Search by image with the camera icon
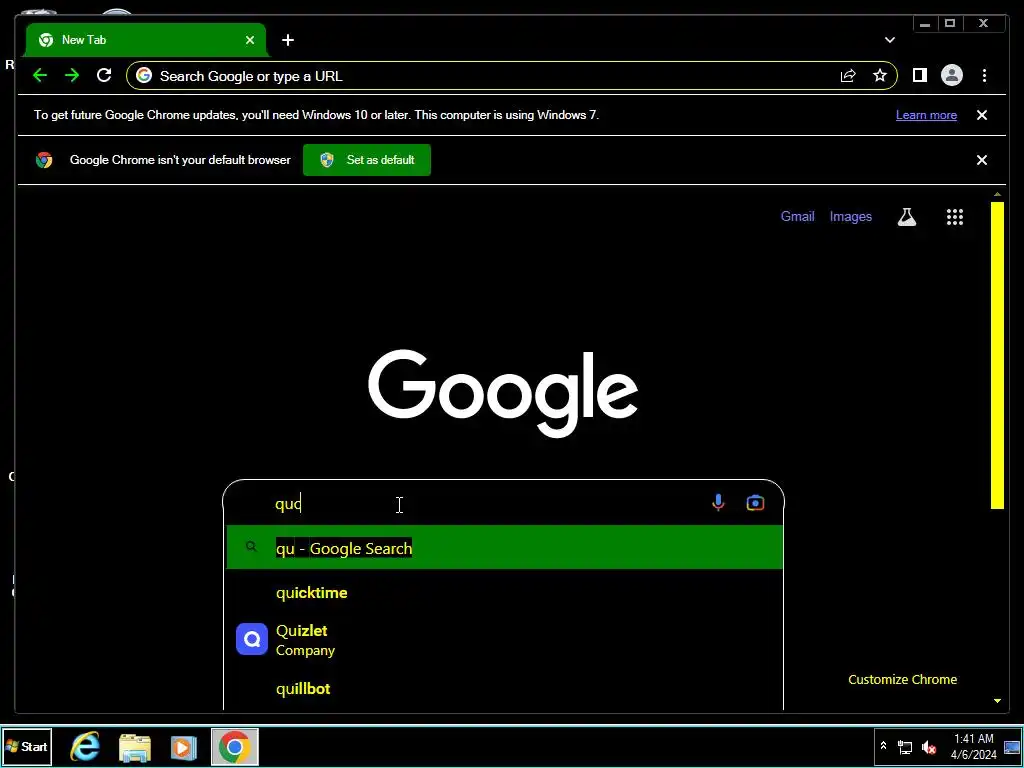This screenshot has width=1024, height=768. (755, 503)
